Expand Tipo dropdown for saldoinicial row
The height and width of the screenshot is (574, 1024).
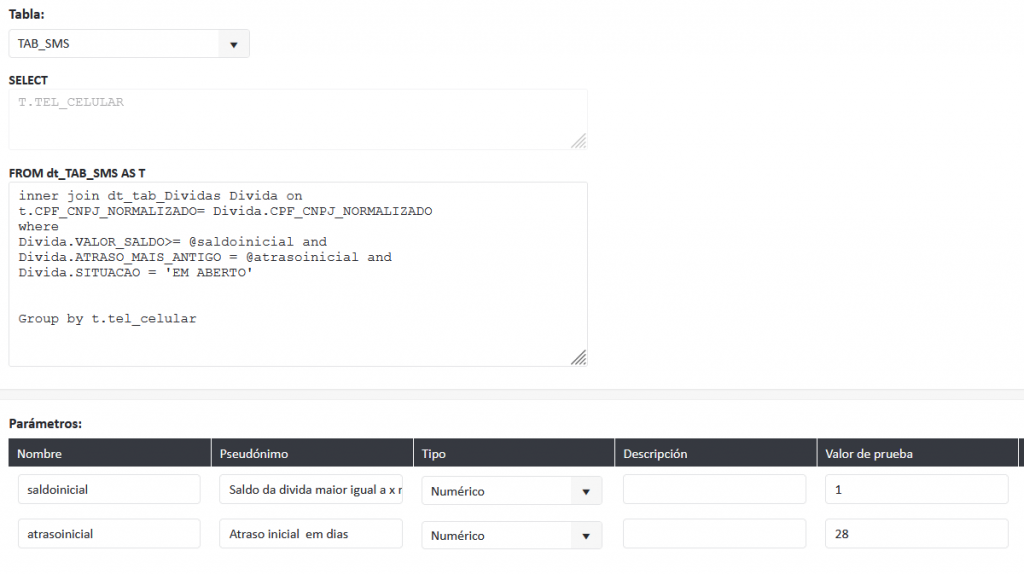tap(512, 491)
